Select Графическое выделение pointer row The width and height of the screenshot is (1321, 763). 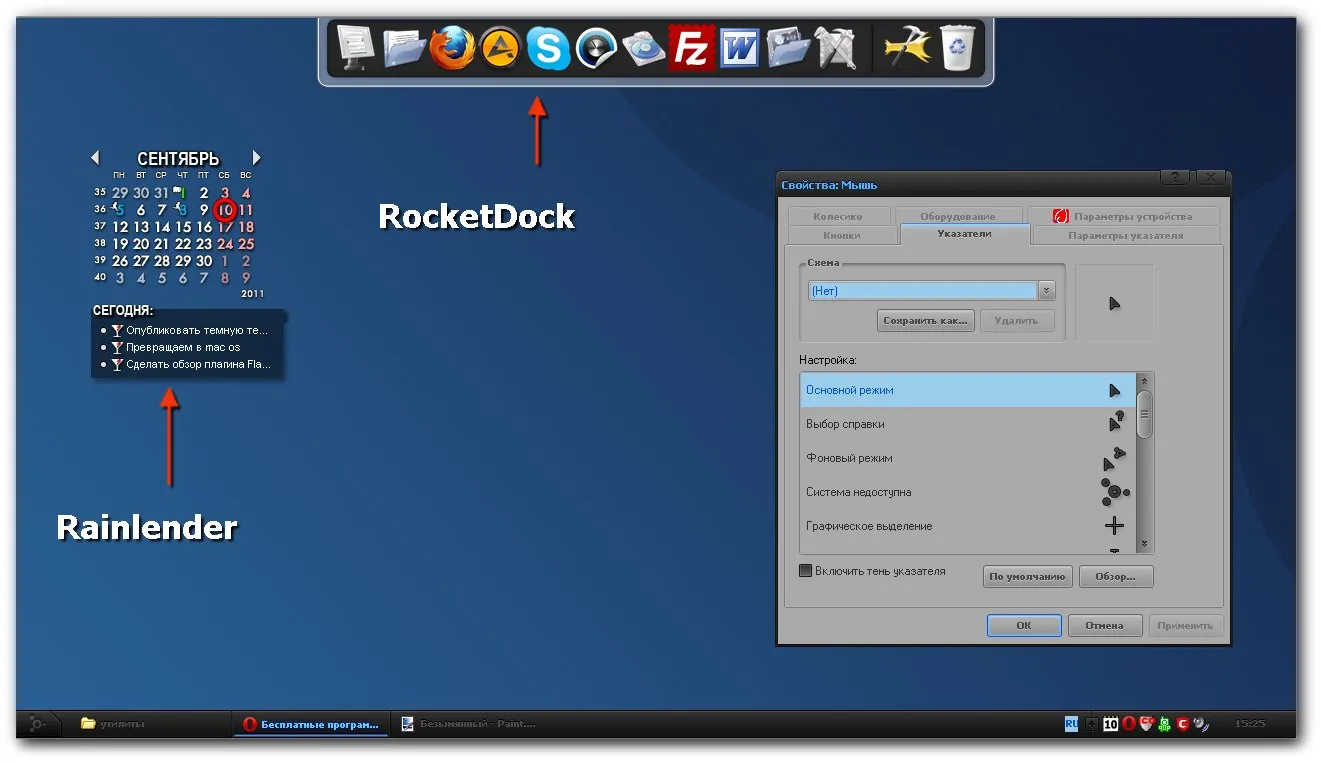tap(968, 526)
